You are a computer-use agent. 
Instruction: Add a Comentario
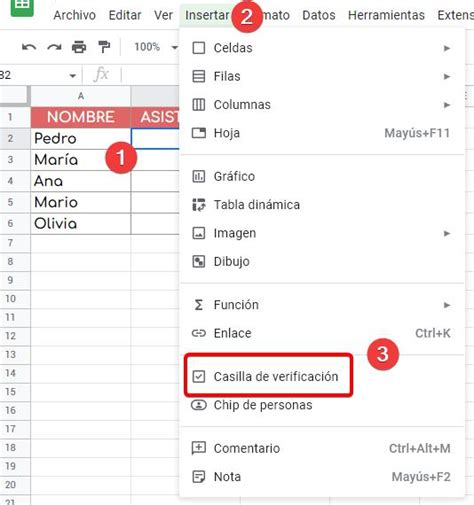[322, 448]
